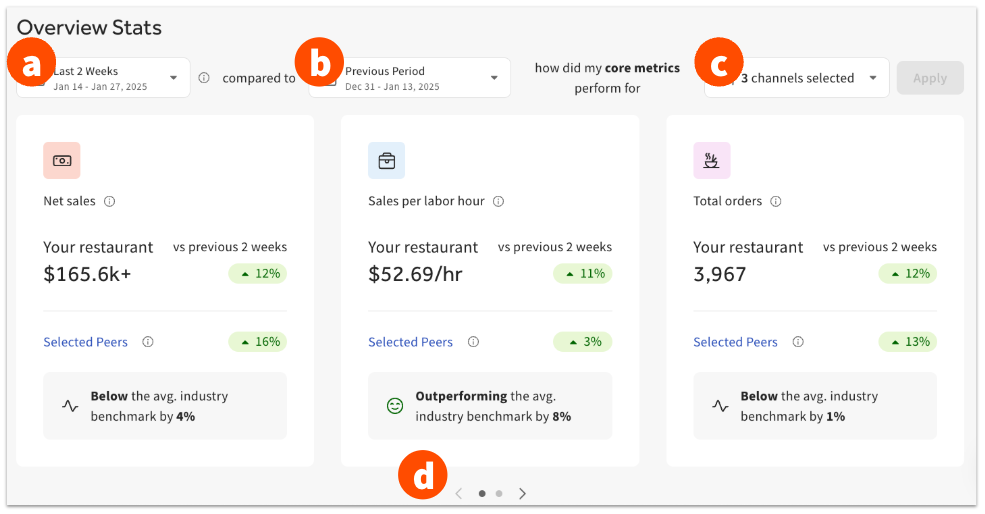Click info icon beside Net sales Selected Peers
985x514 pixels.
148,342
